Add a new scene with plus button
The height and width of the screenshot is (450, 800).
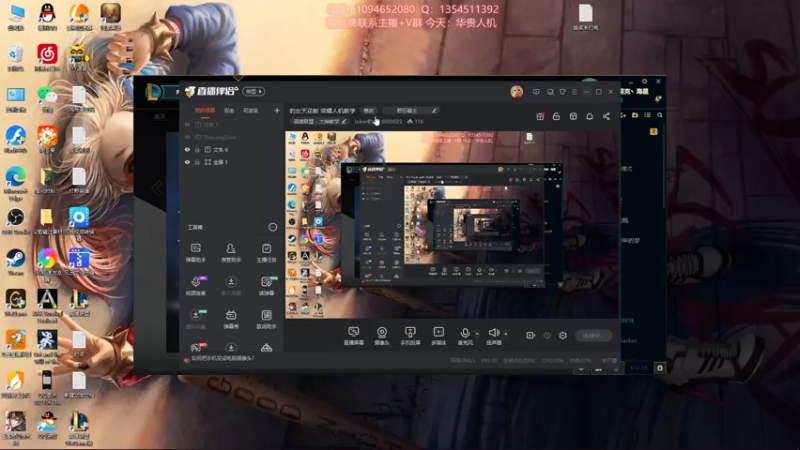[x=277, y=110]
